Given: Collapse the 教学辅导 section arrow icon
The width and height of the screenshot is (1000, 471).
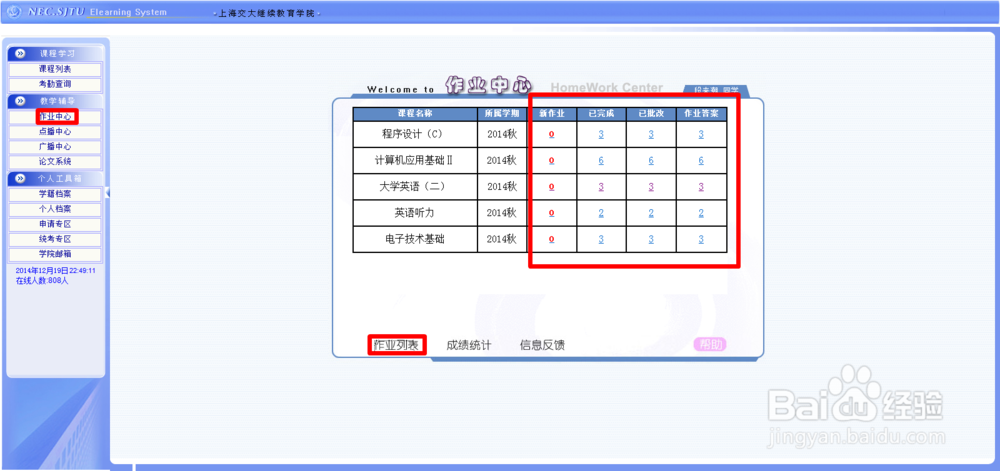Looking at the screenshot, I should pos(20,101).
